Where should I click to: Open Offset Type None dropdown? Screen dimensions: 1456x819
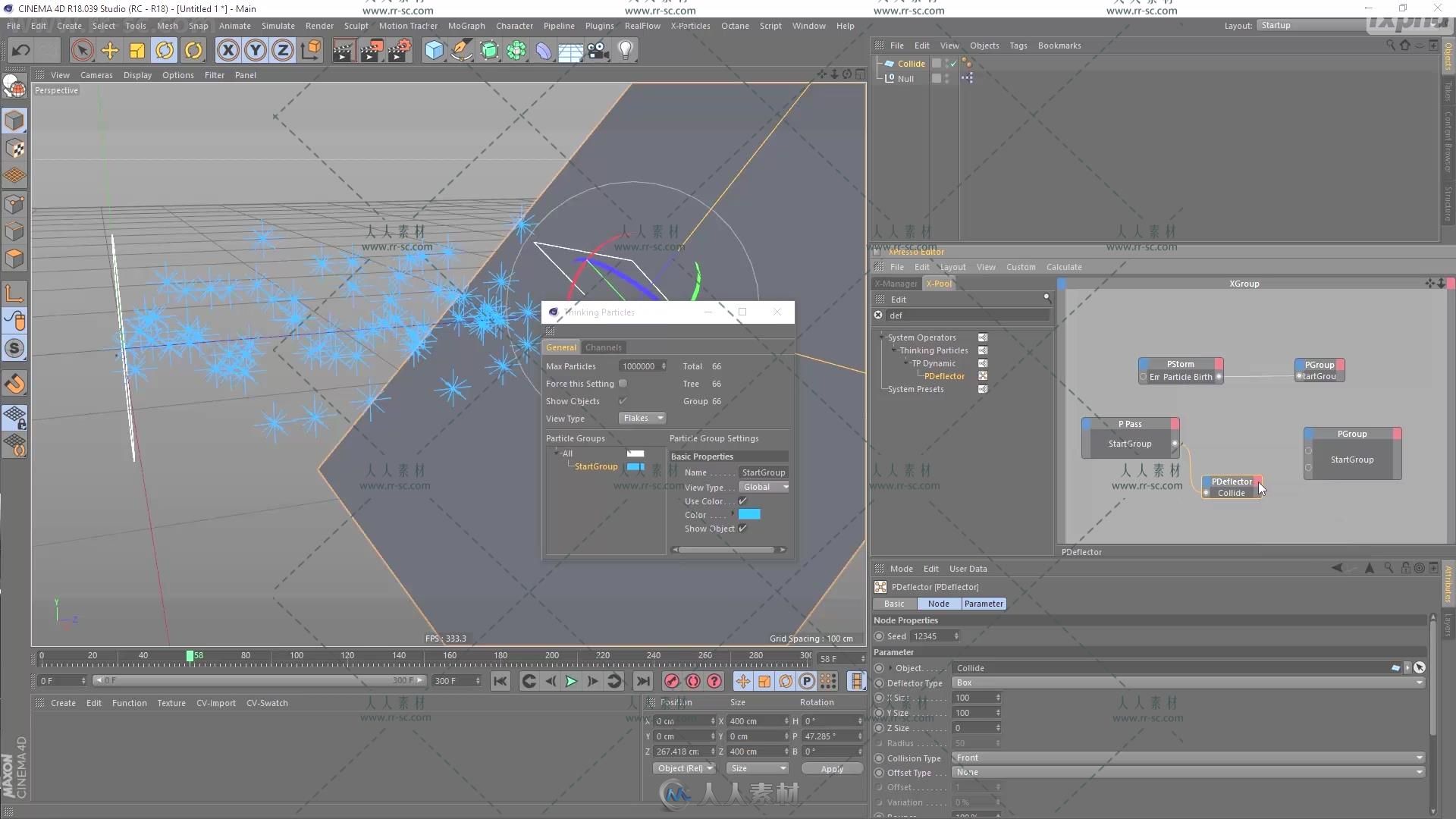(x=1188, y=772)
